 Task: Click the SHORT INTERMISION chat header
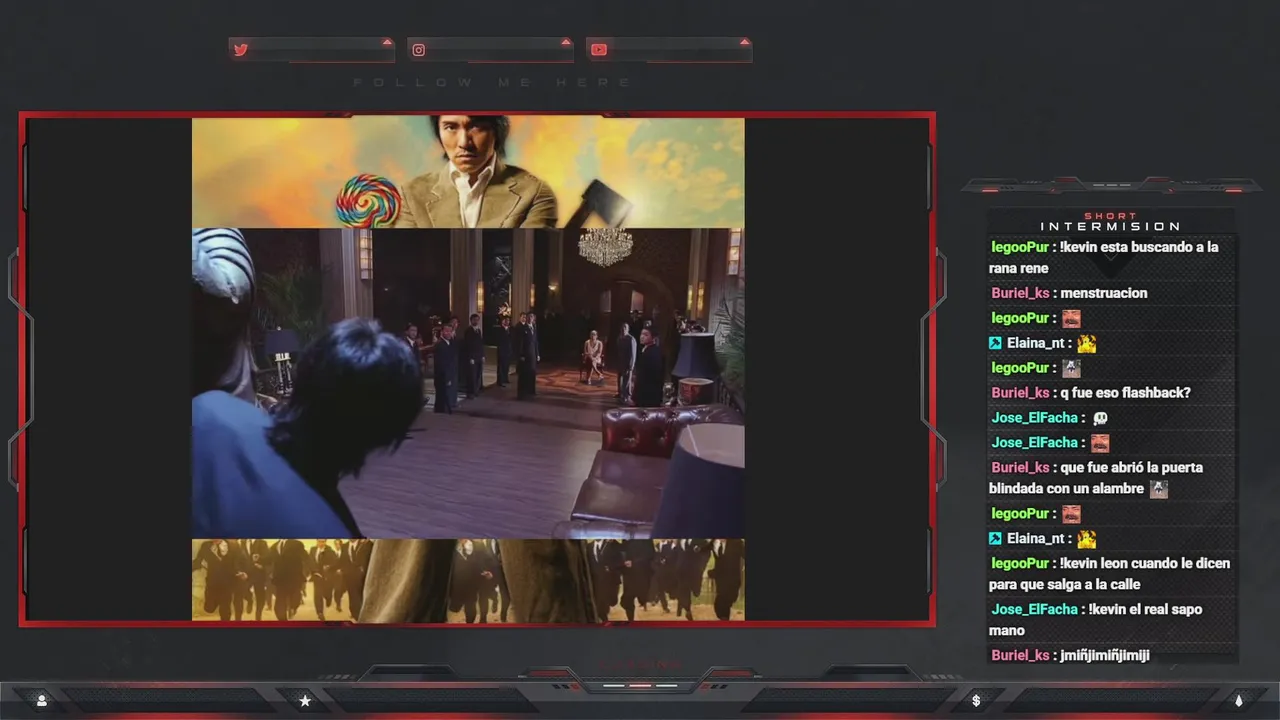click(1110, 221)
